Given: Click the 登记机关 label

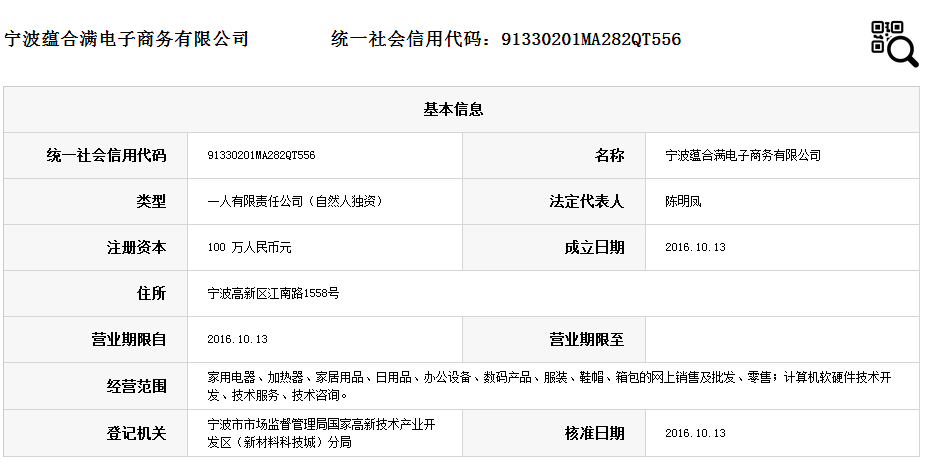Looking at the screenshot, I should point(136,433).
